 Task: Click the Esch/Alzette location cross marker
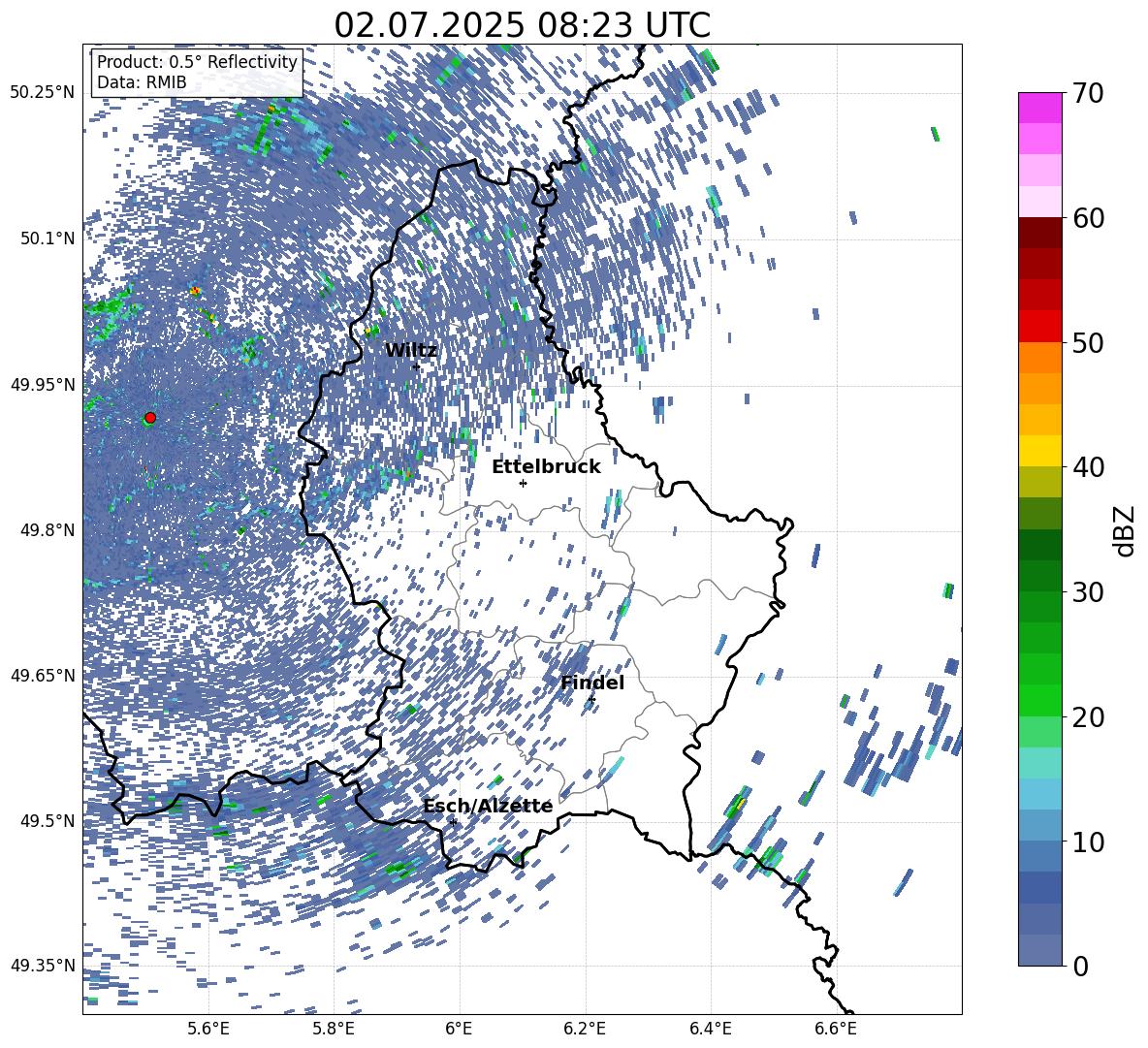(453, 822)
